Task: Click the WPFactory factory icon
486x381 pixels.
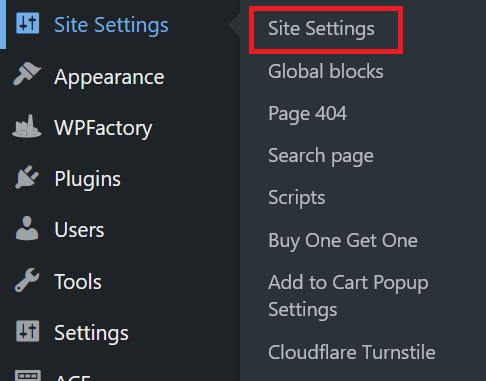Action: [27, 126]
